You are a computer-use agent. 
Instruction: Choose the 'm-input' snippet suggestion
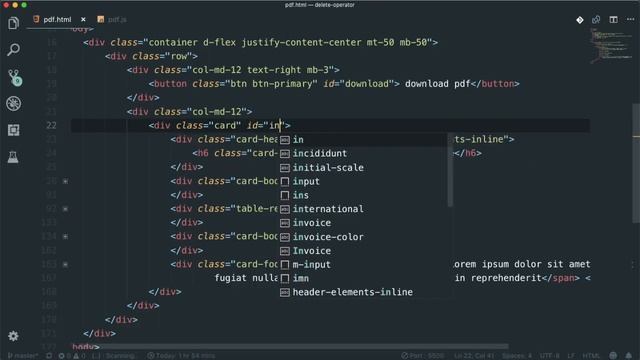click(363, 264)
